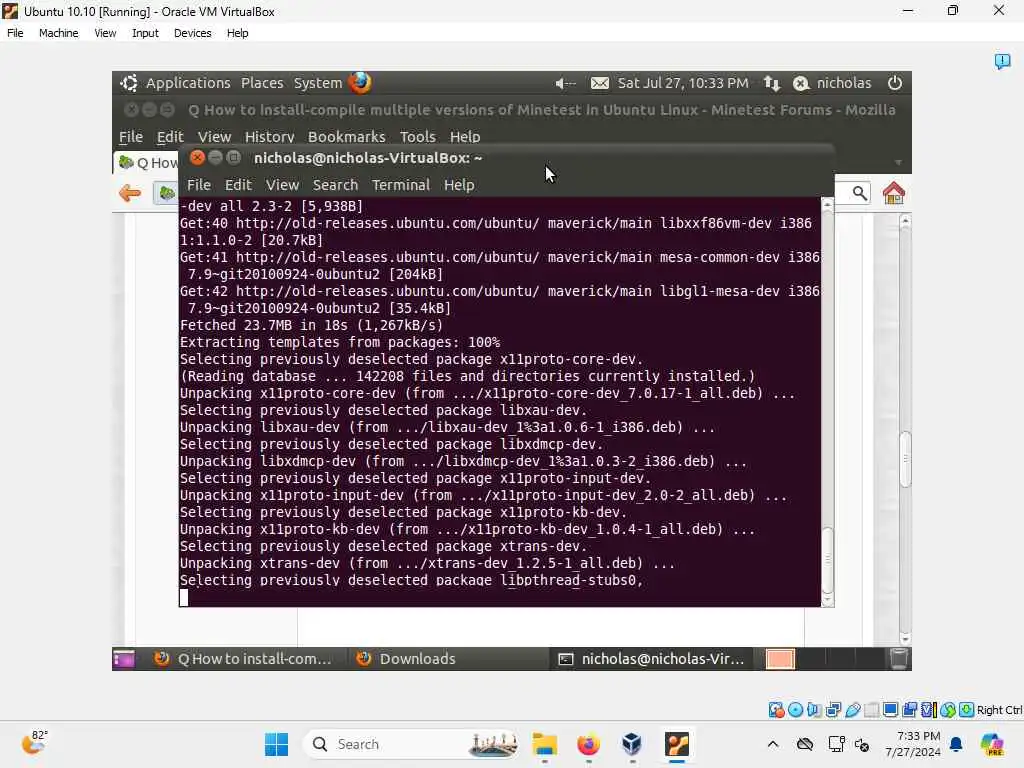This screenshot has width=1024, height=768.
Task: Click VirtualBox mouse integration indicator
Action: coord(948,710)
